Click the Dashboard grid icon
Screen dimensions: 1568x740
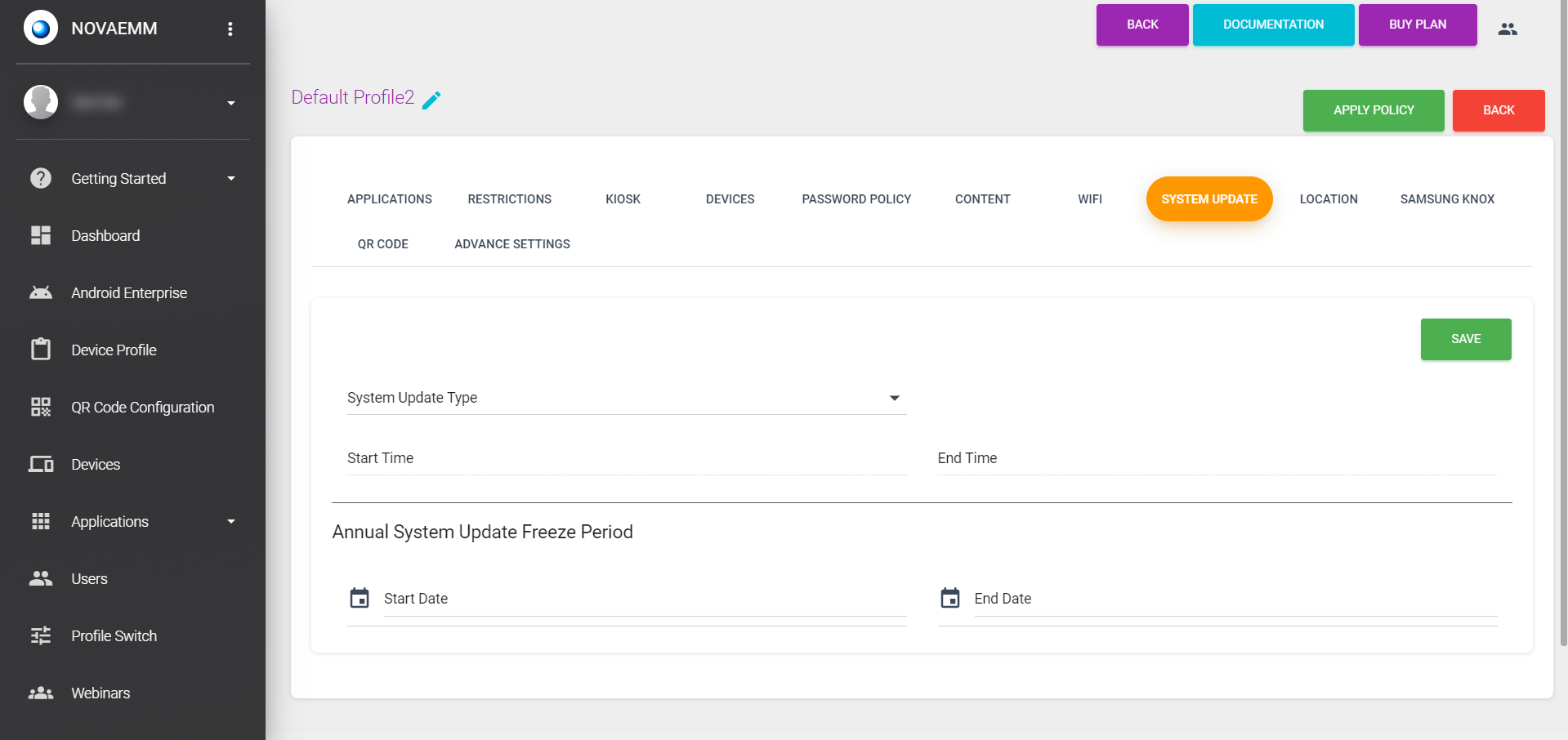pyautogui.click(x=41, y=235)
